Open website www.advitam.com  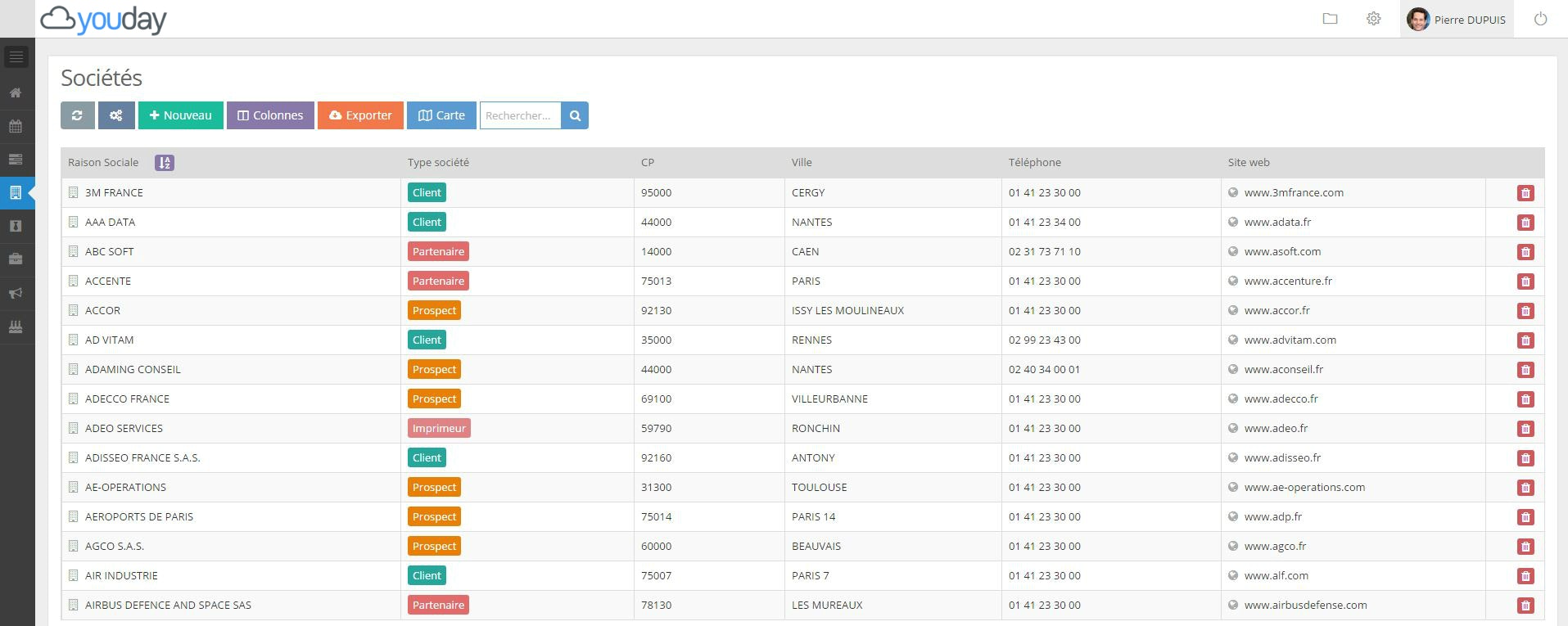pos(1290,340)
